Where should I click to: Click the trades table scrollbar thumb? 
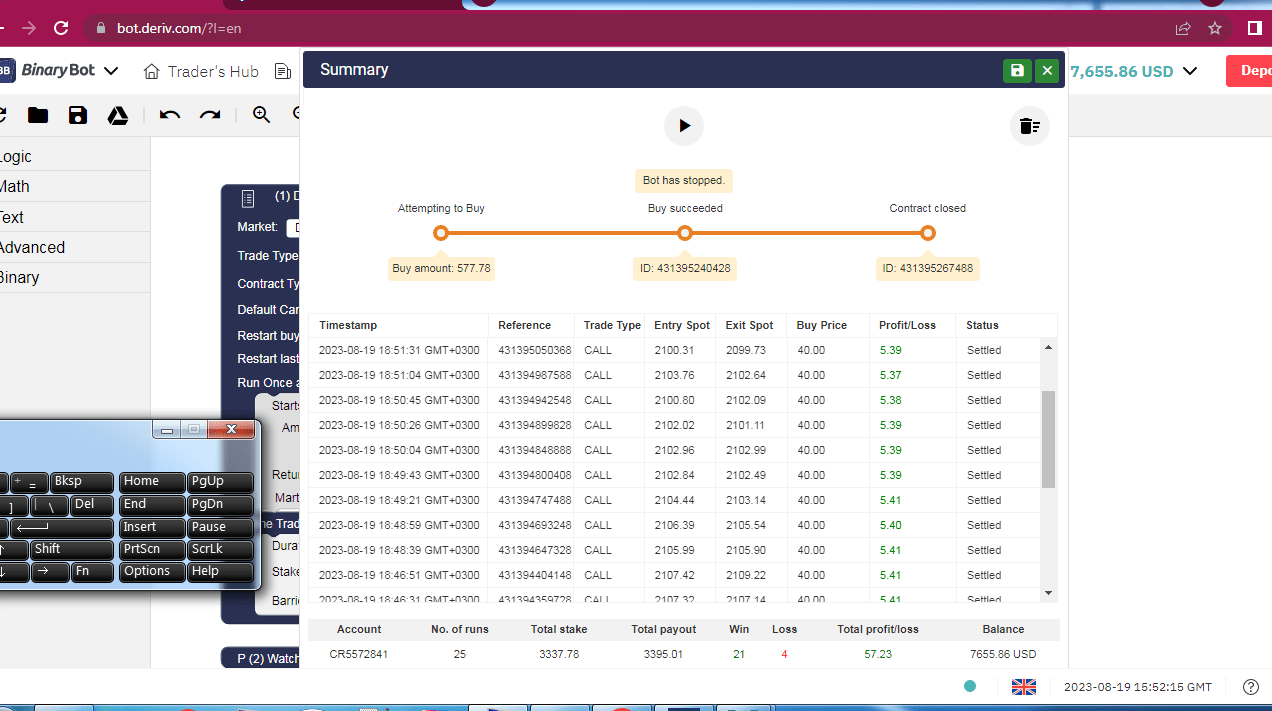coord(1048,439)
